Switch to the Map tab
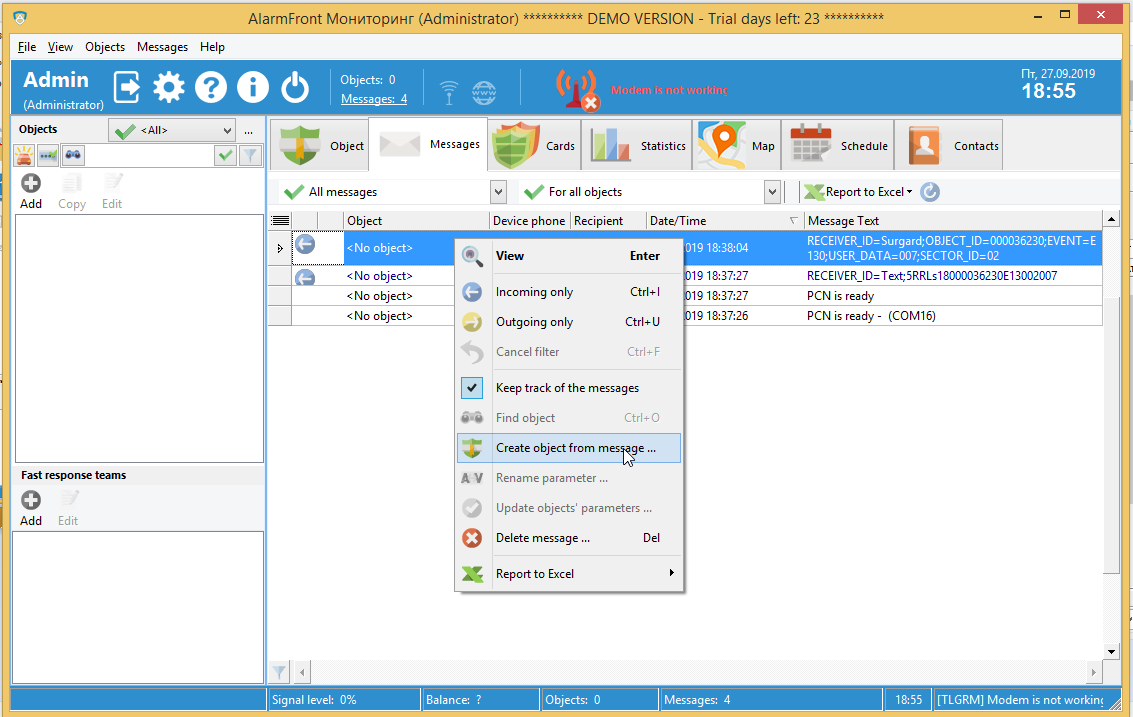Image resolution: width=1133 pixels, height=717 pixels. click(x=737, y=145)
